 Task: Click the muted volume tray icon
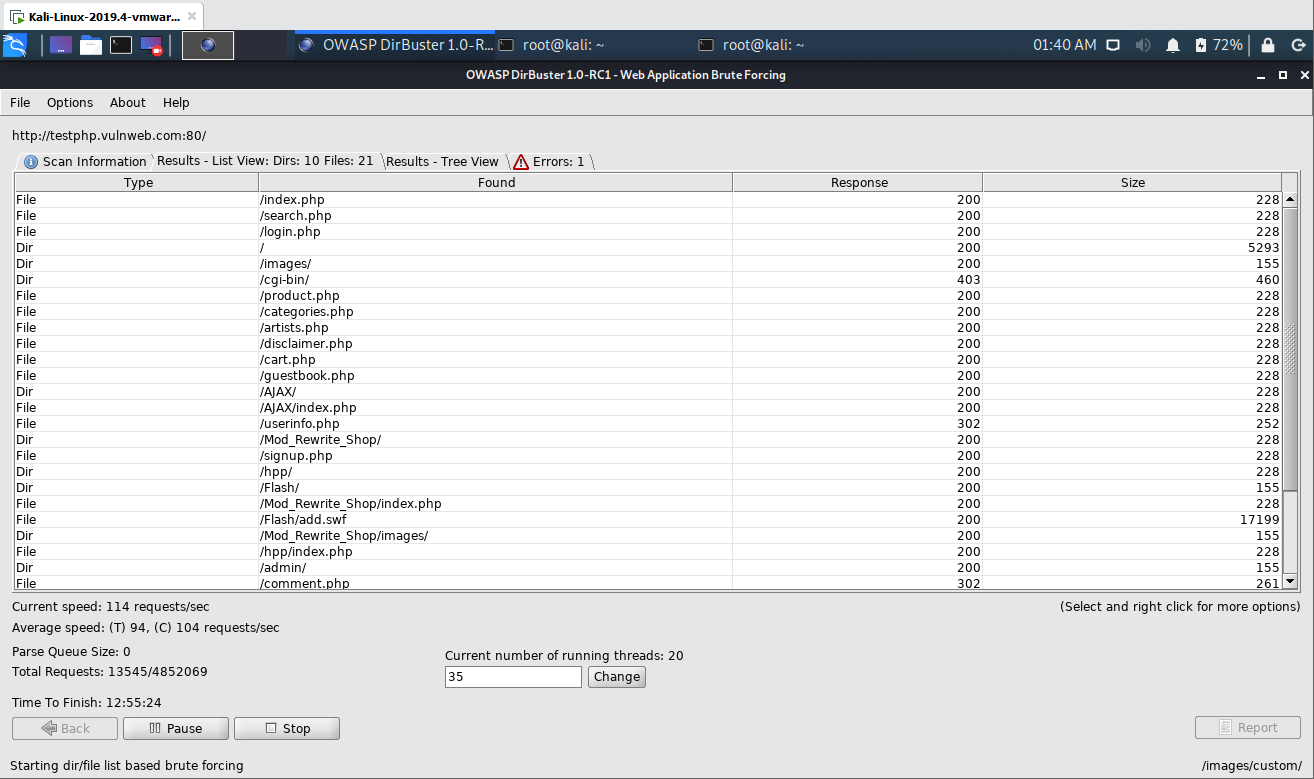[x=1143, y=45]
